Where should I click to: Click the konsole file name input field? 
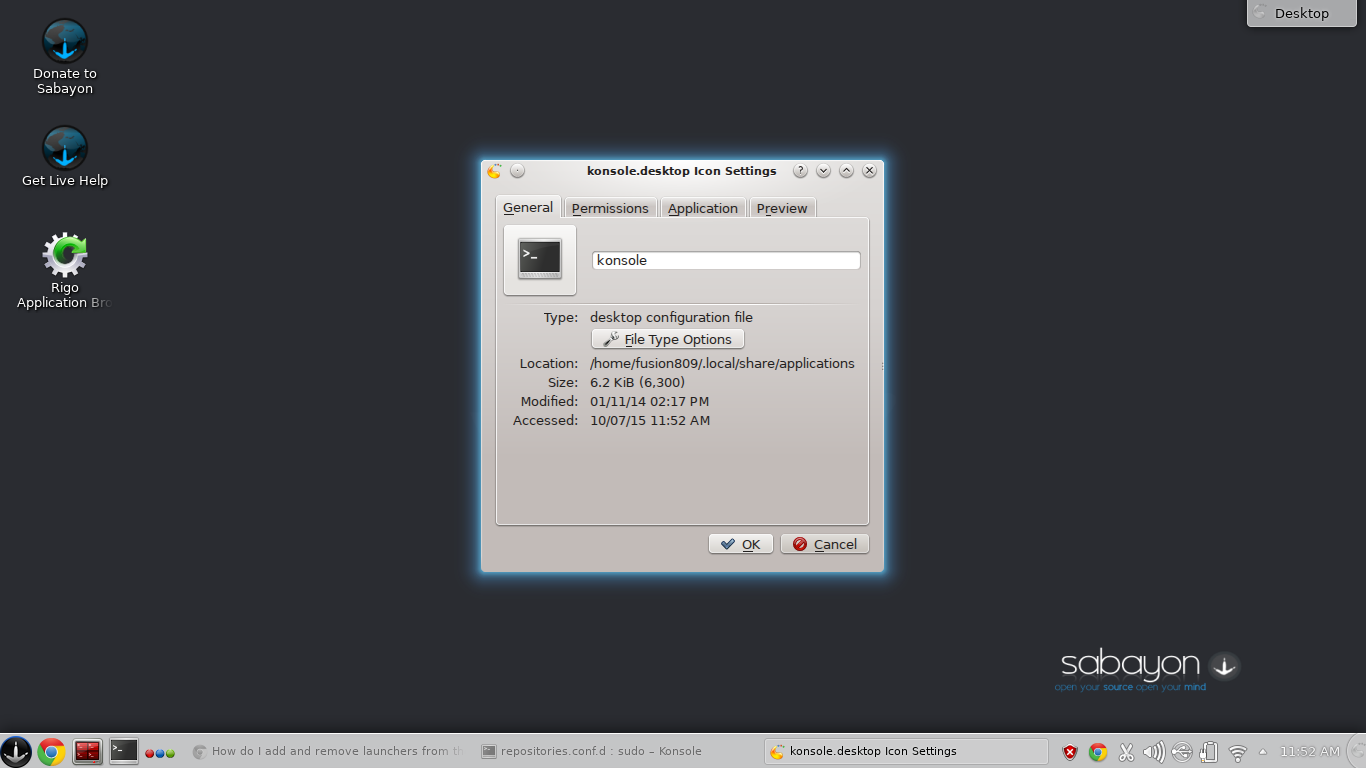click(x=726, y=260)
